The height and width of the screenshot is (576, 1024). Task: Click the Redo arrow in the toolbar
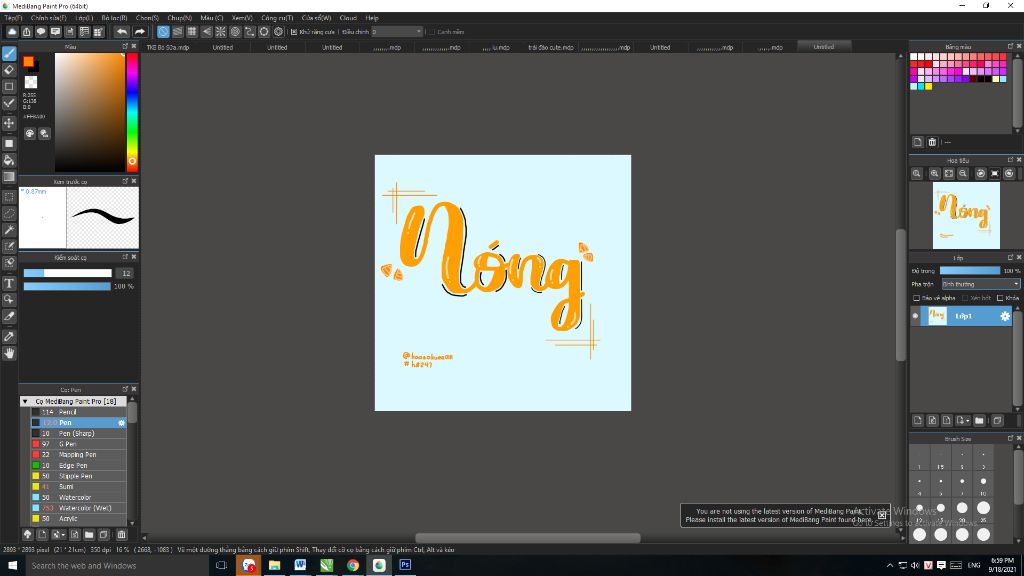140,31
